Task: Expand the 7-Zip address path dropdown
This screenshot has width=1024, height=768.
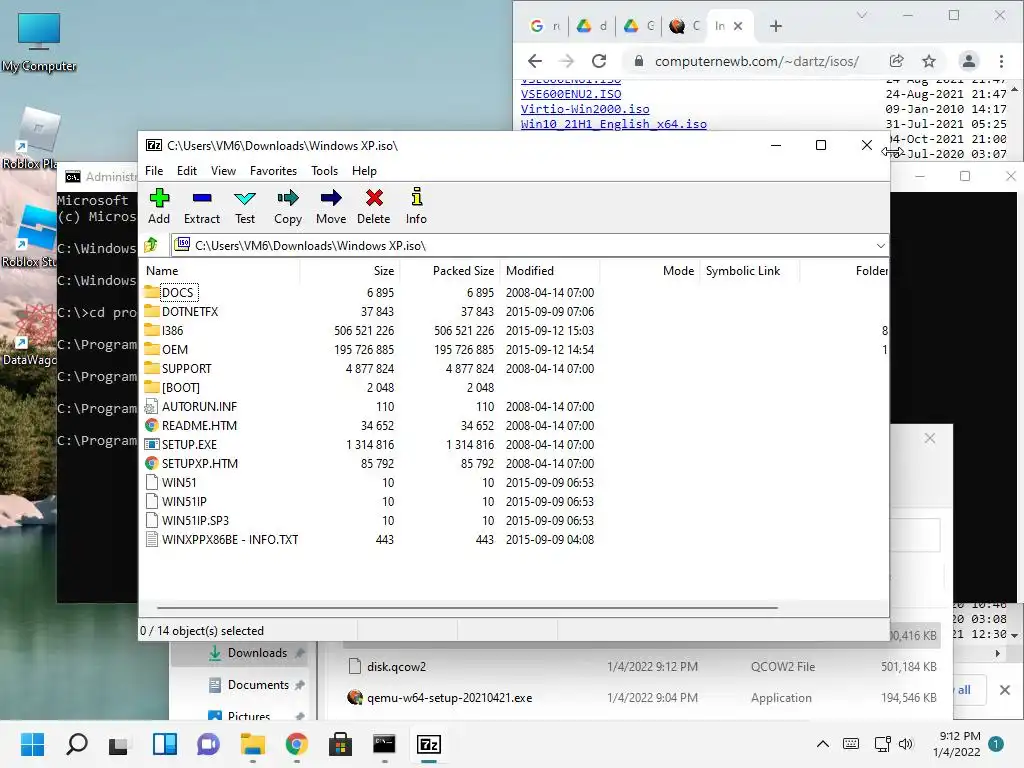Action: coord(880,246)
